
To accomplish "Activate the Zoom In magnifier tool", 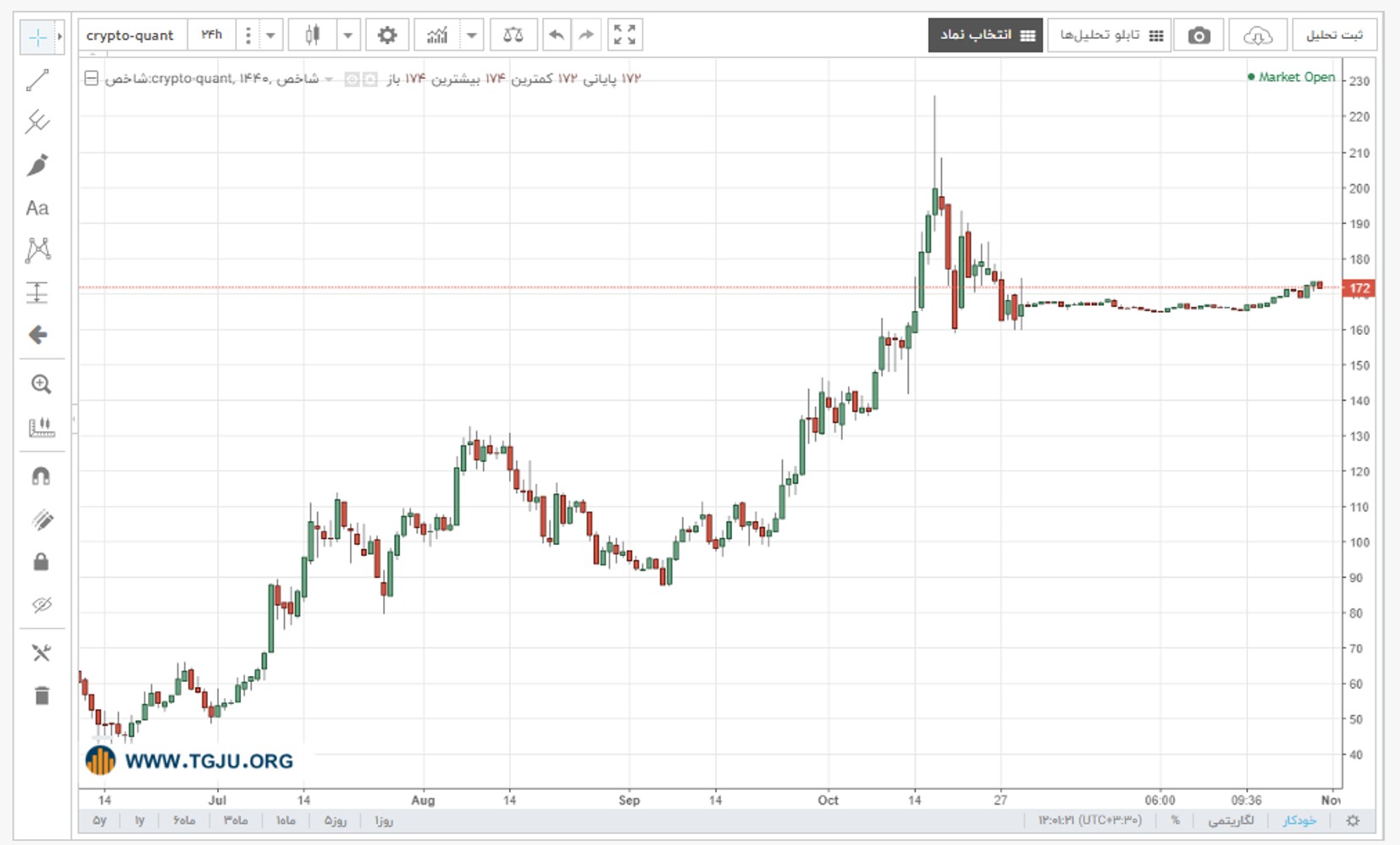I will click(x=41, y=384).
